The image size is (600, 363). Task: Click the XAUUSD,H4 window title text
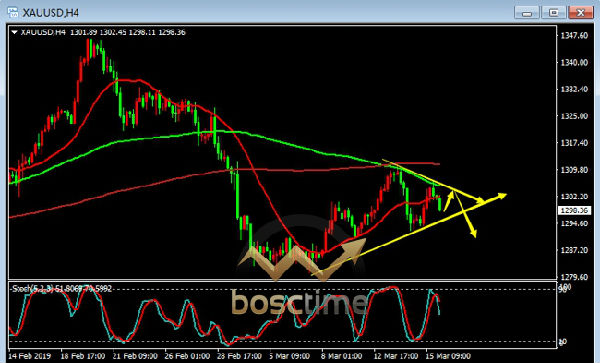51,13
